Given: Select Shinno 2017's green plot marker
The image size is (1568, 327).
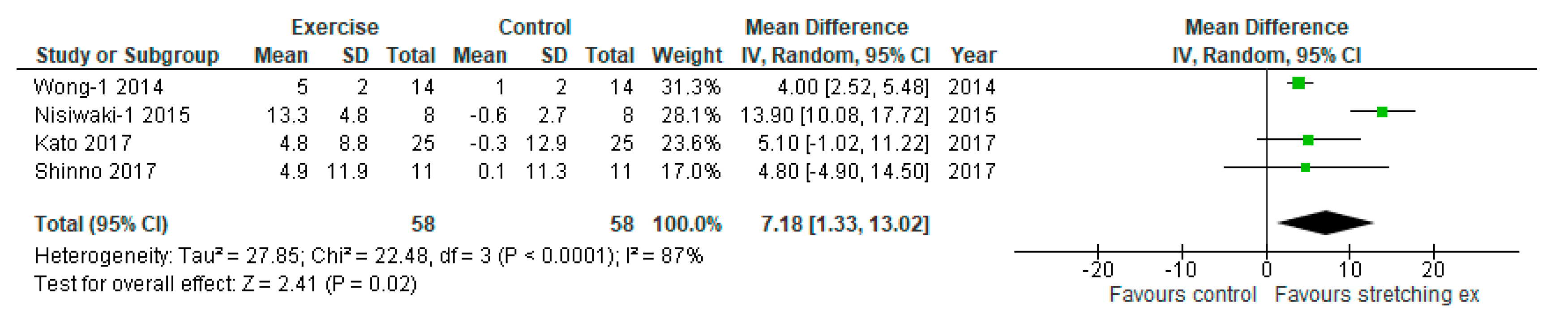Looking at the screenshot, I should point(1305,167).
